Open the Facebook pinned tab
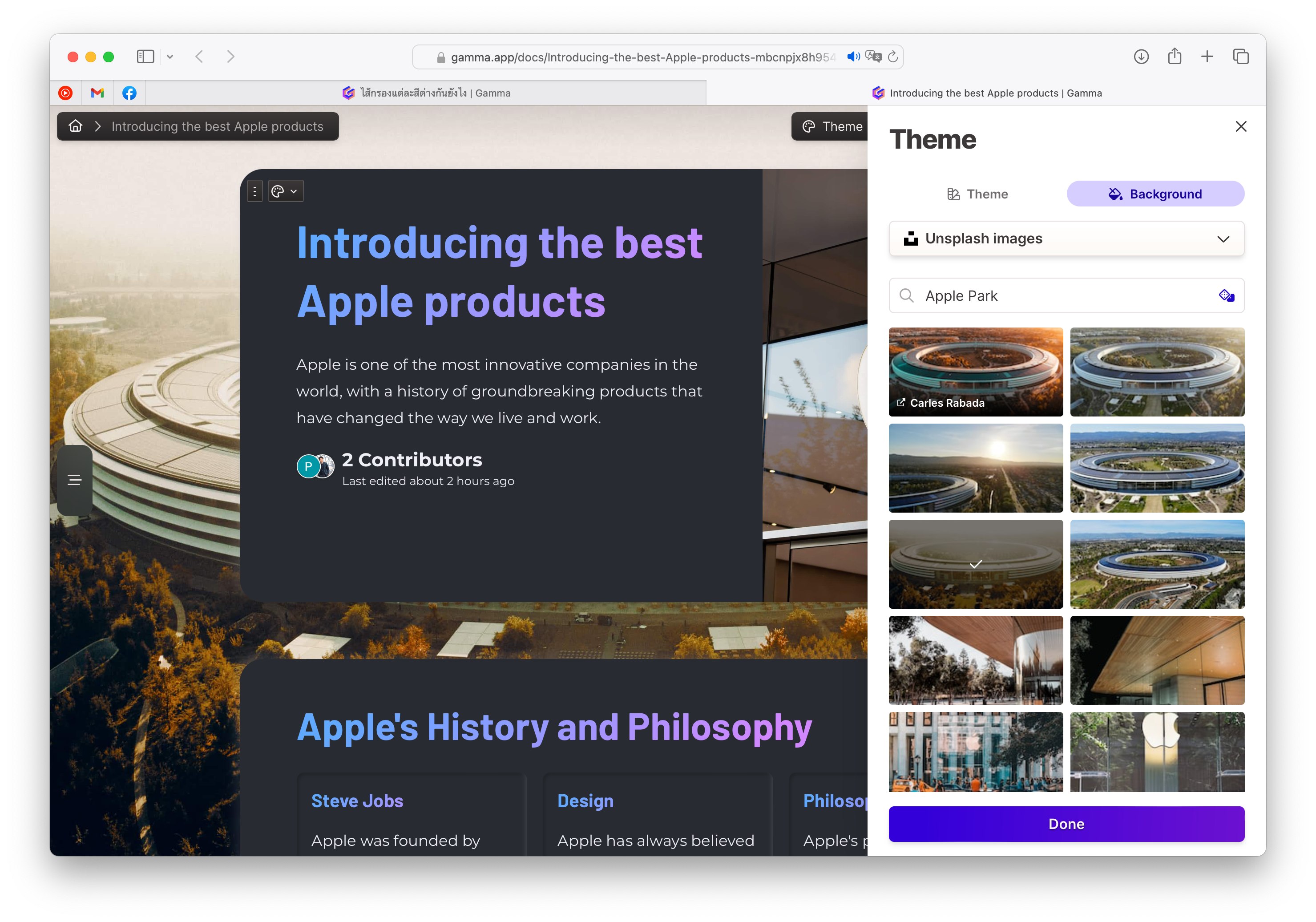Viewport: 1316px width, 922px height. (x=129, y=93)
